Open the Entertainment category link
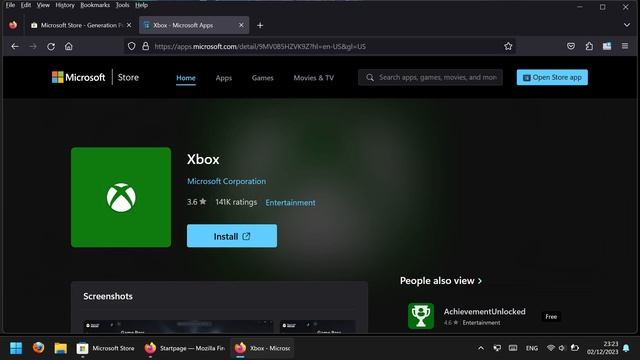 (290, 202)
